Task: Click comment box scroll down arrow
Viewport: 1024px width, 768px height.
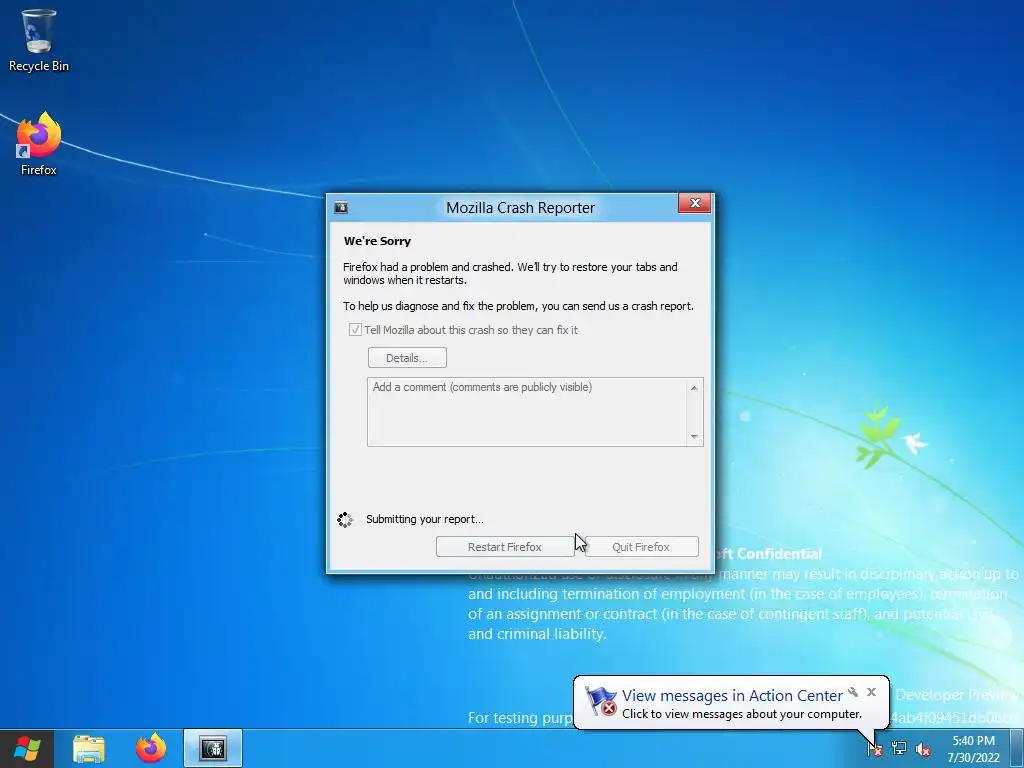Action: pyautogui.click(x=694, y=436)
